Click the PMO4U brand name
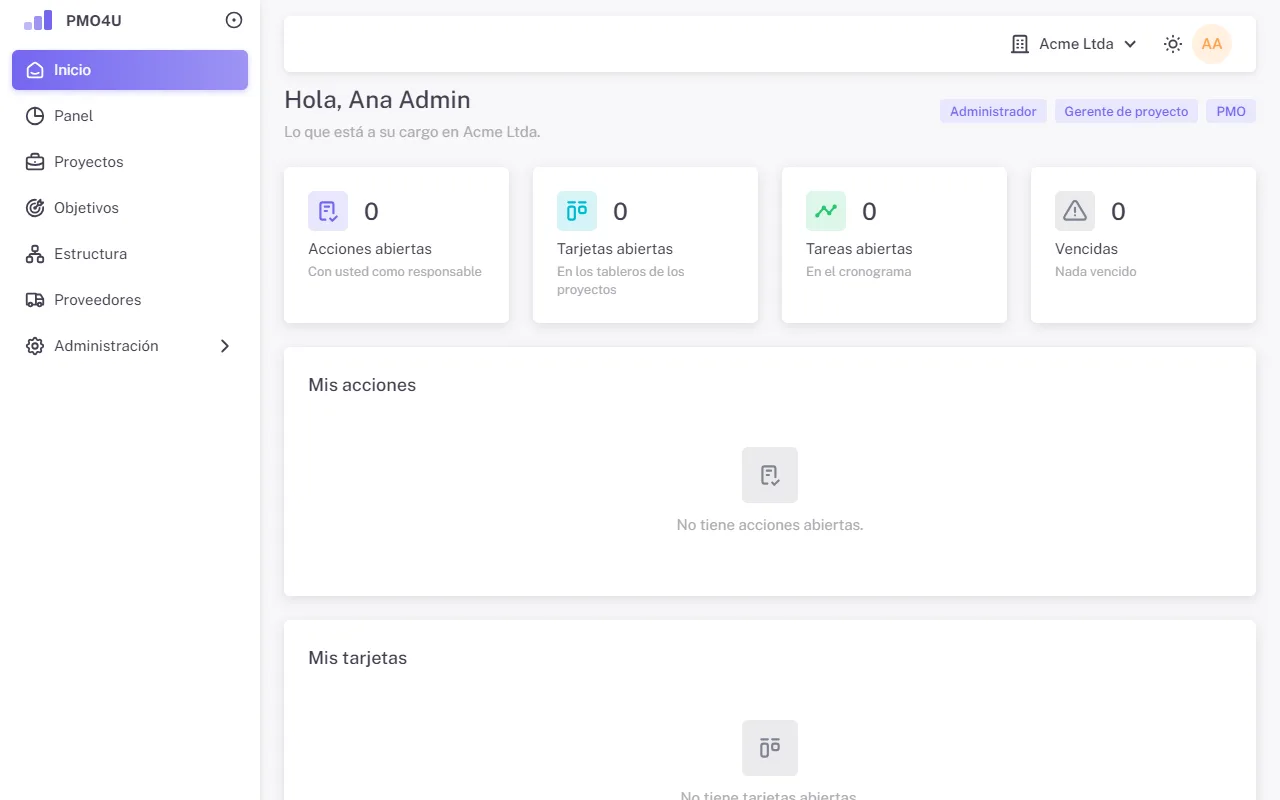Image resolution: width=1280 pixels, height=800 pixels. click(x=94, y=20)
